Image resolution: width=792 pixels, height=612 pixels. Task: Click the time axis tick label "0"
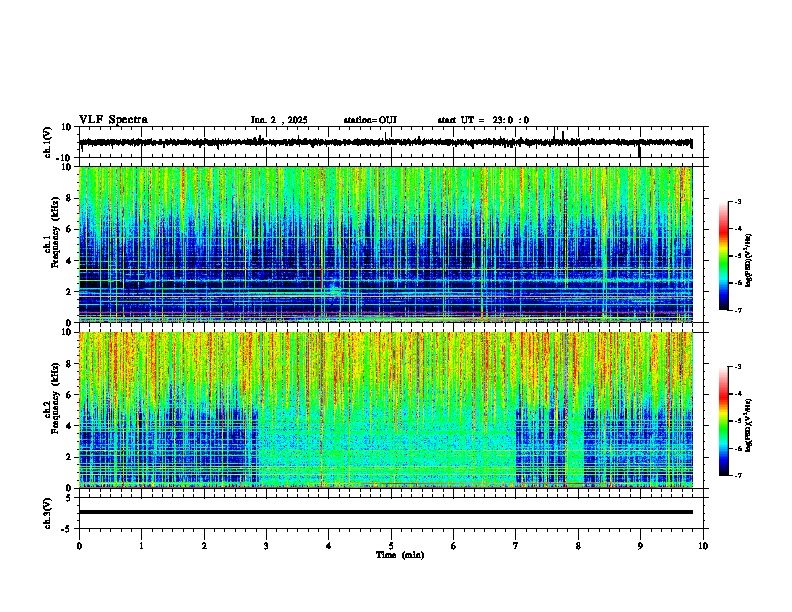tap(79, 546)
